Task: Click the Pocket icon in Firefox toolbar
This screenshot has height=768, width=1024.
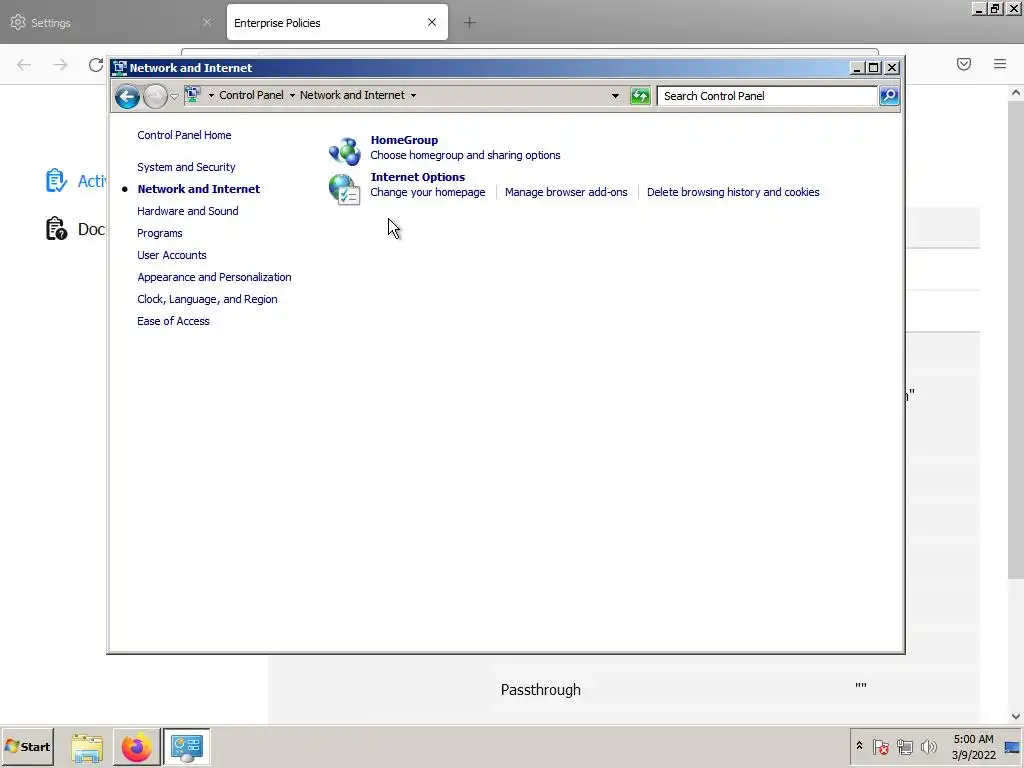Action: coord(964,64)
